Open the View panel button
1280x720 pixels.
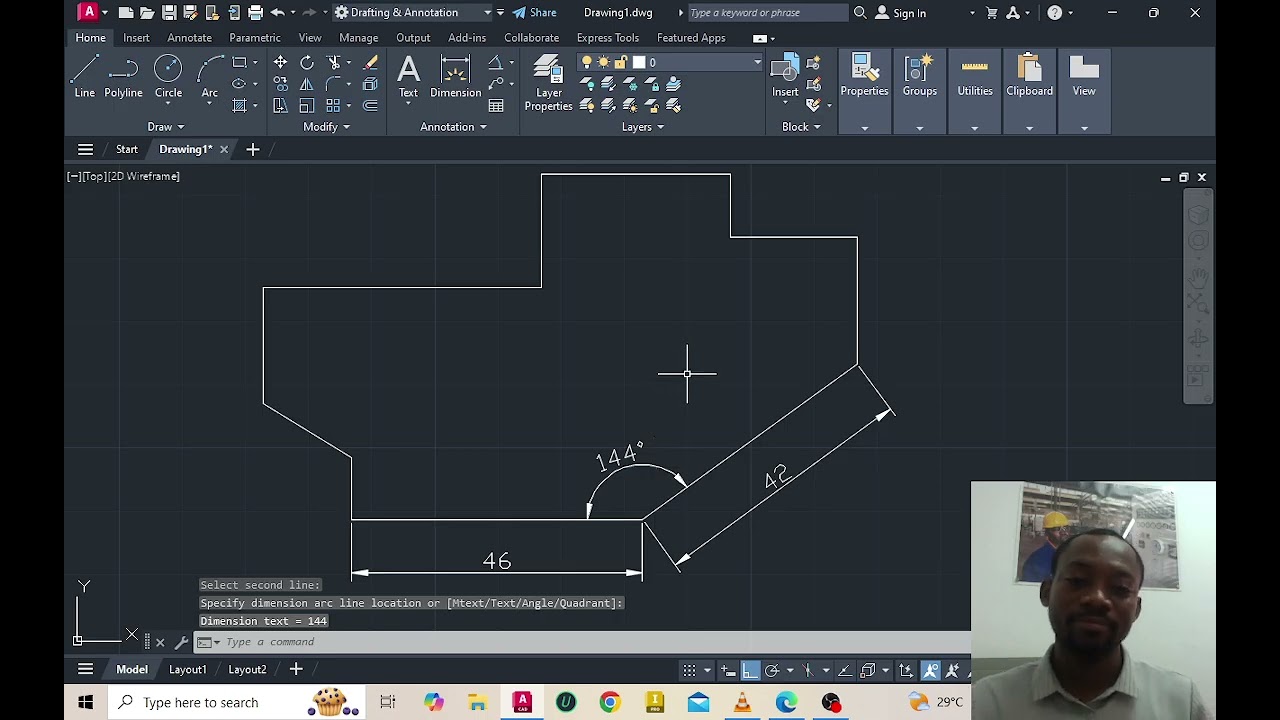(1084, 91)
